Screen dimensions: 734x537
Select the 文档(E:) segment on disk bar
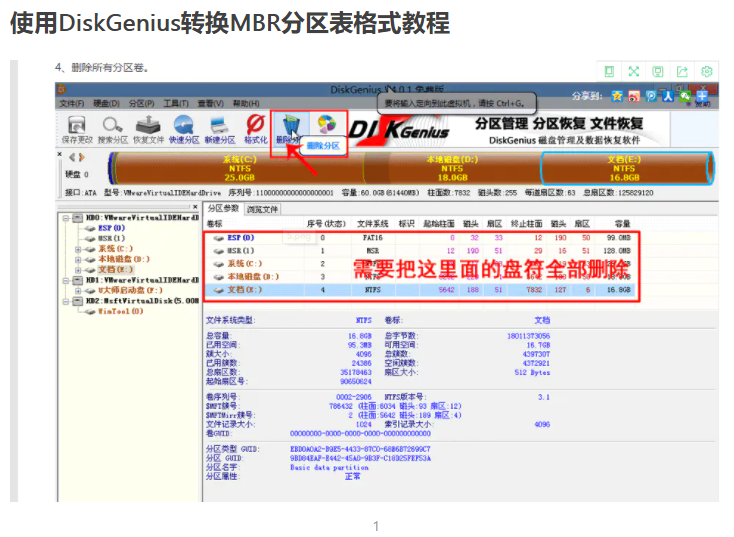pos(626,168)
